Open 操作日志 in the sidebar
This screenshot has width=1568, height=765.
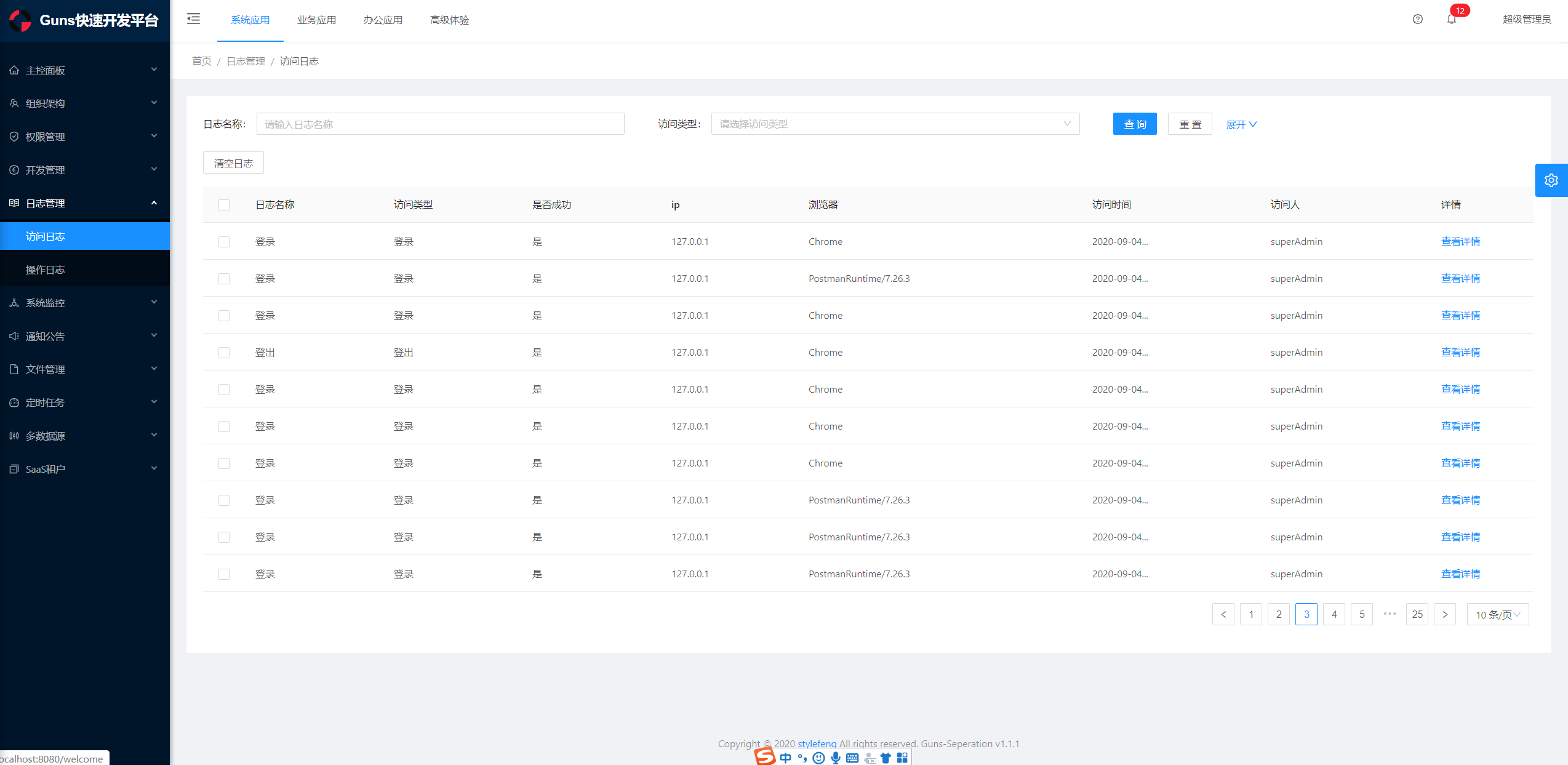[45, 270]
